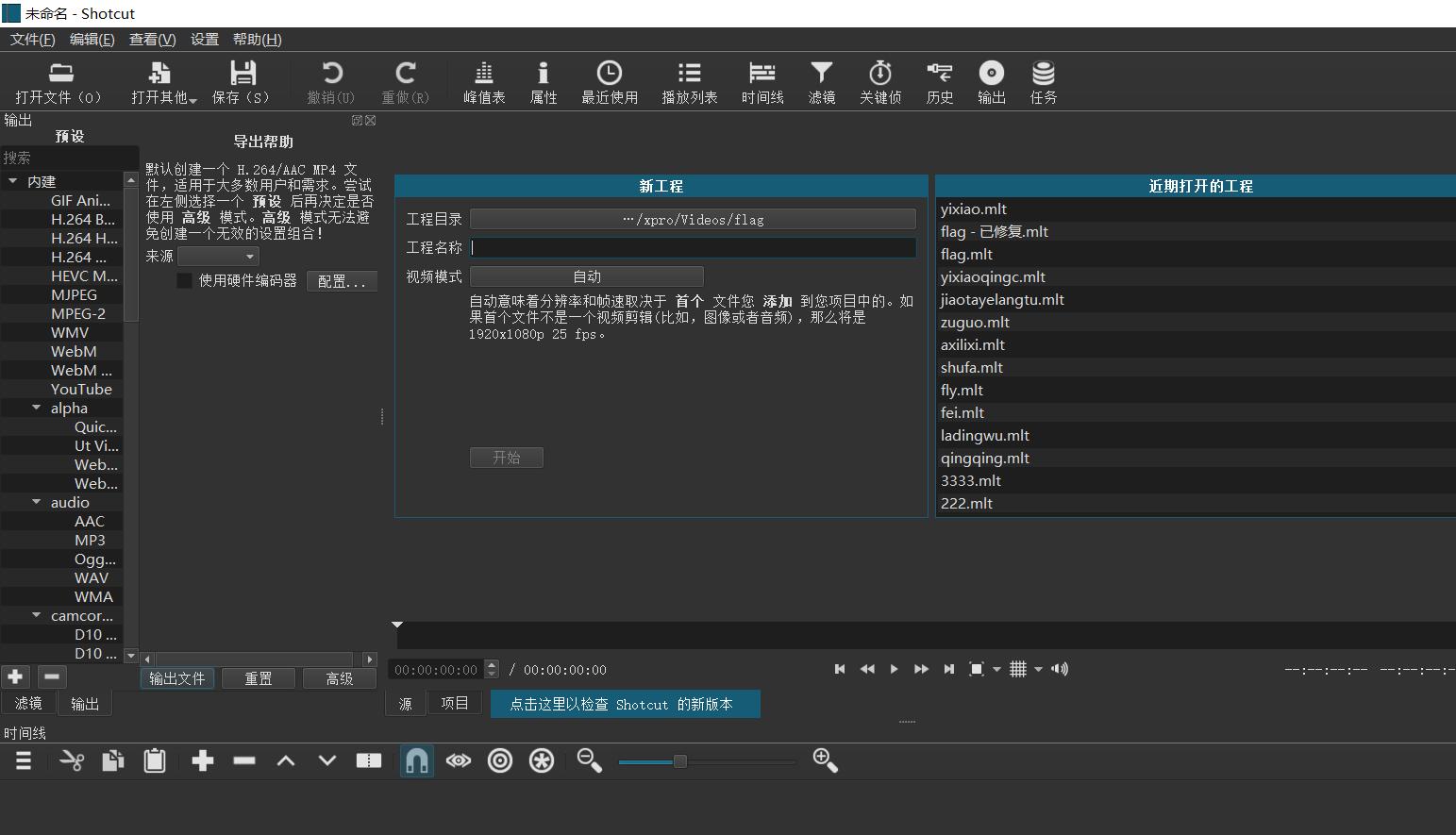Toggle scrub while dragging
The width and height of the screenshot is (1456, 835).
(459, 760)
